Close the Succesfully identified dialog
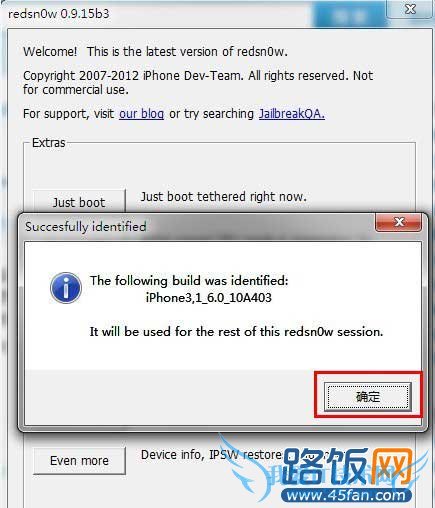435x508 pixels. pyautogui.click(x=399, y=222)
